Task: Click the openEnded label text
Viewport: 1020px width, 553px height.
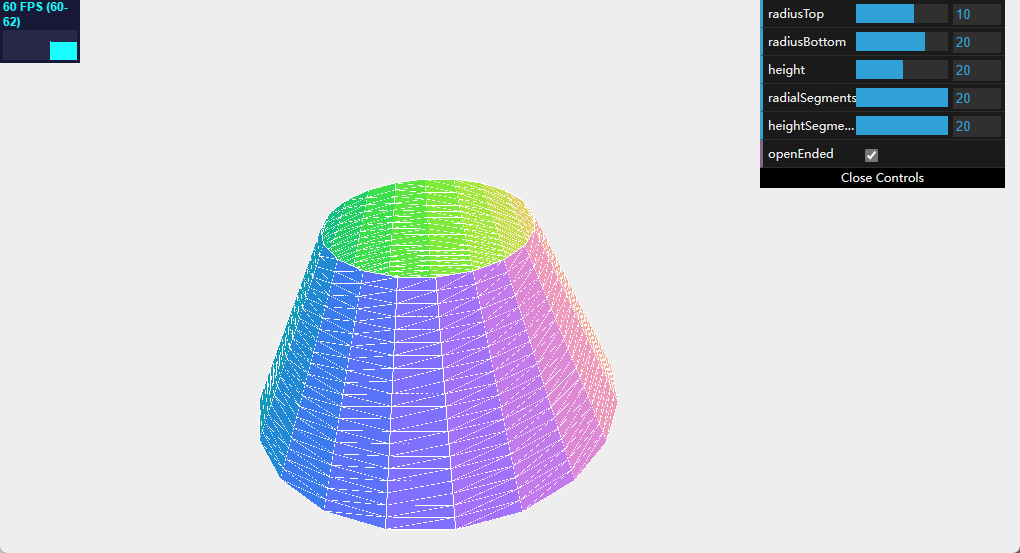Action: (800, 154)
